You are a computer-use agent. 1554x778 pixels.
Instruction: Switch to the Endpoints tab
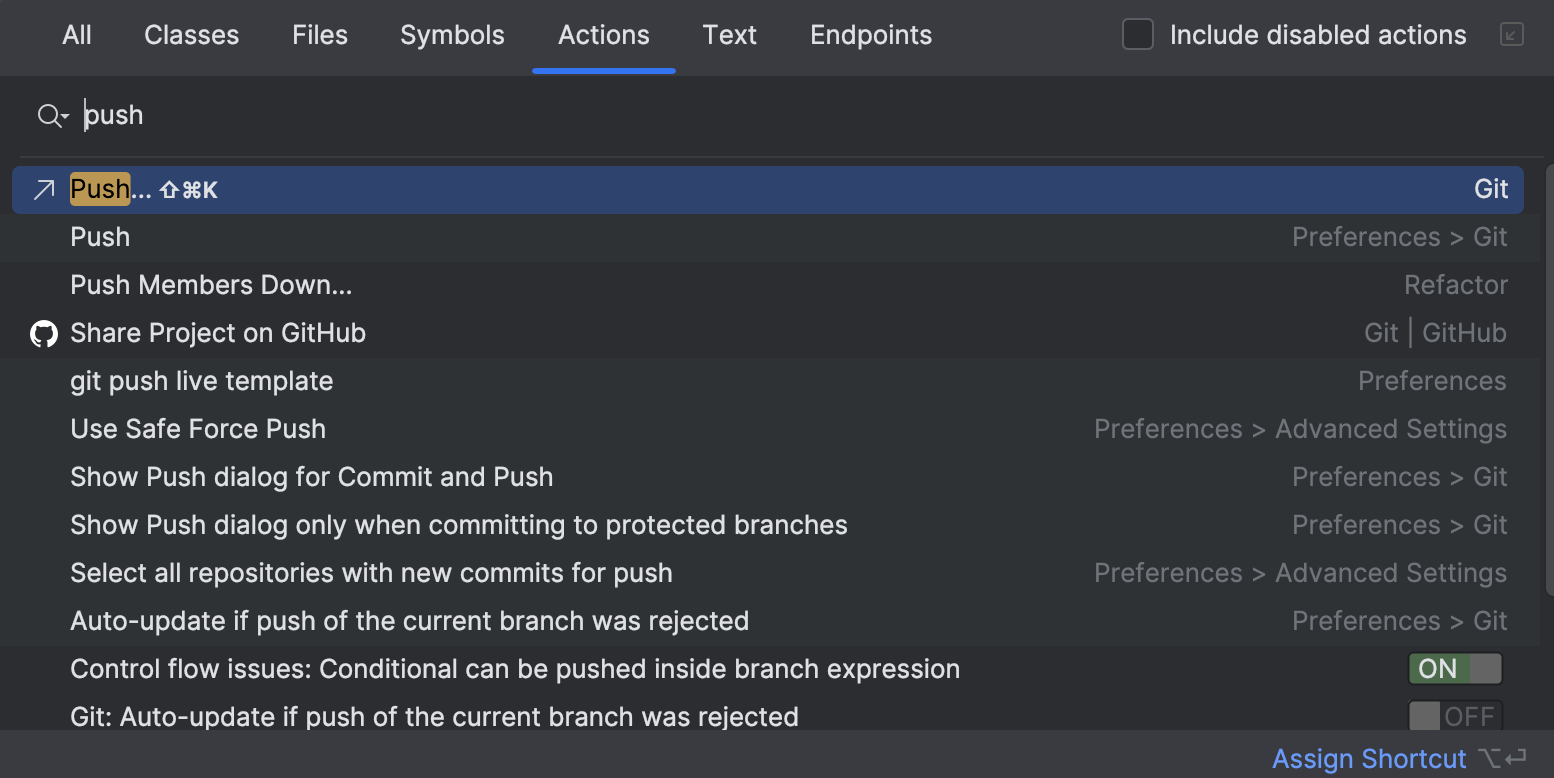(870, 34)
